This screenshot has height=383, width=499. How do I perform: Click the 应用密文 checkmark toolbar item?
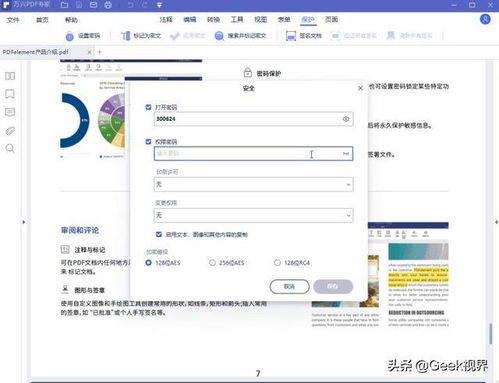[x=187, y=36]
